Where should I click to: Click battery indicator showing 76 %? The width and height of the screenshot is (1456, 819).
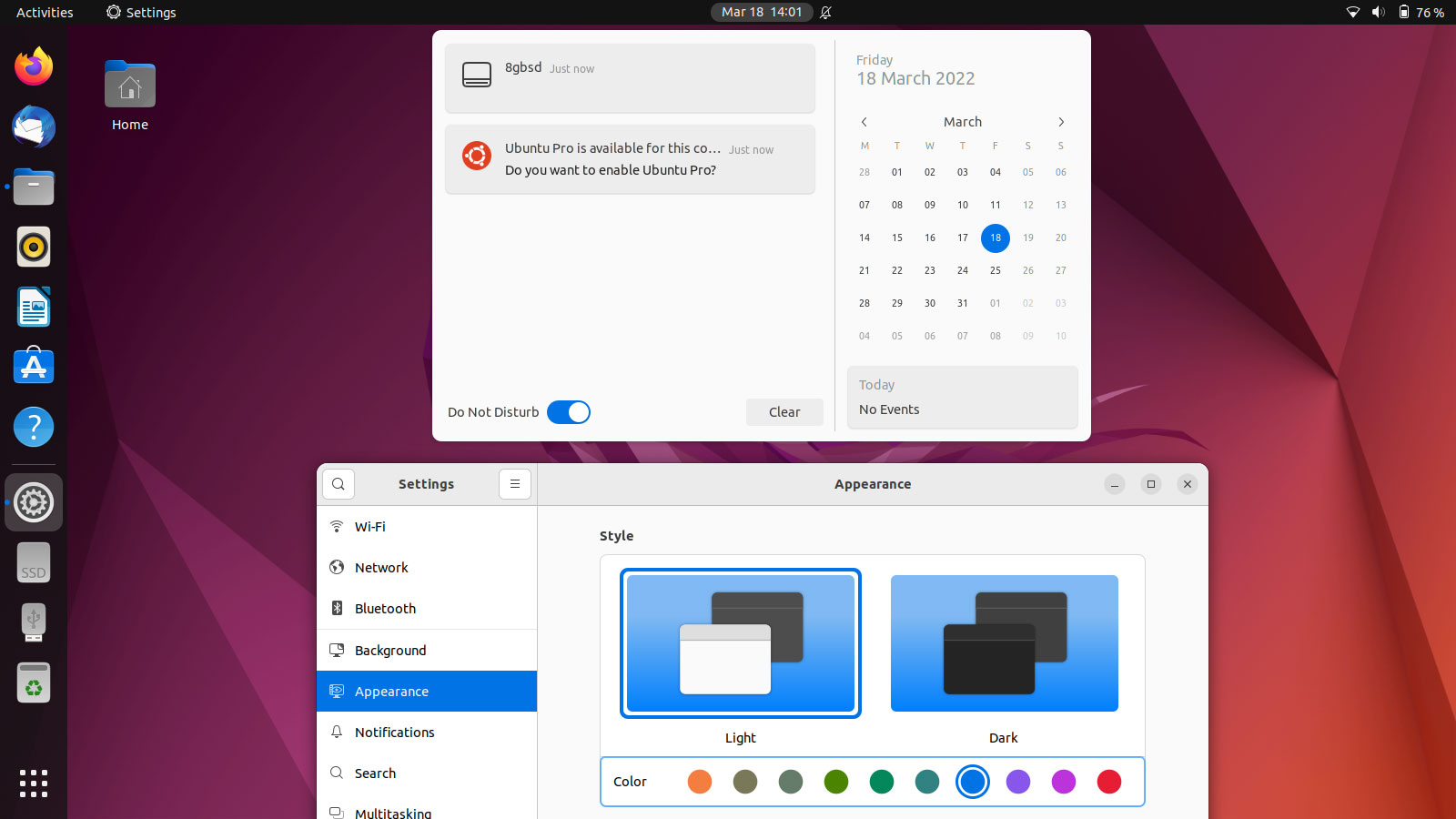click(x=1421, y=12)
